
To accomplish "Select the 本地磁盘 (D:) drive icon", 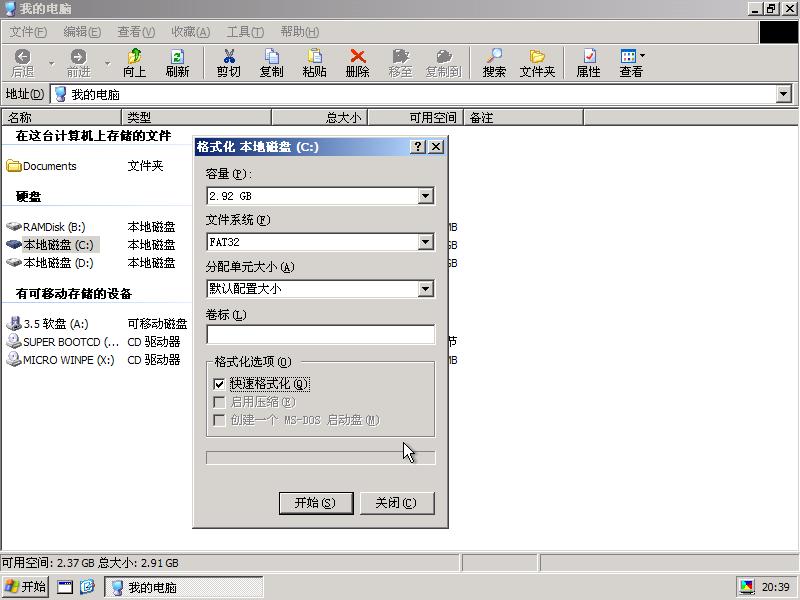I will (x=14, y=263).
